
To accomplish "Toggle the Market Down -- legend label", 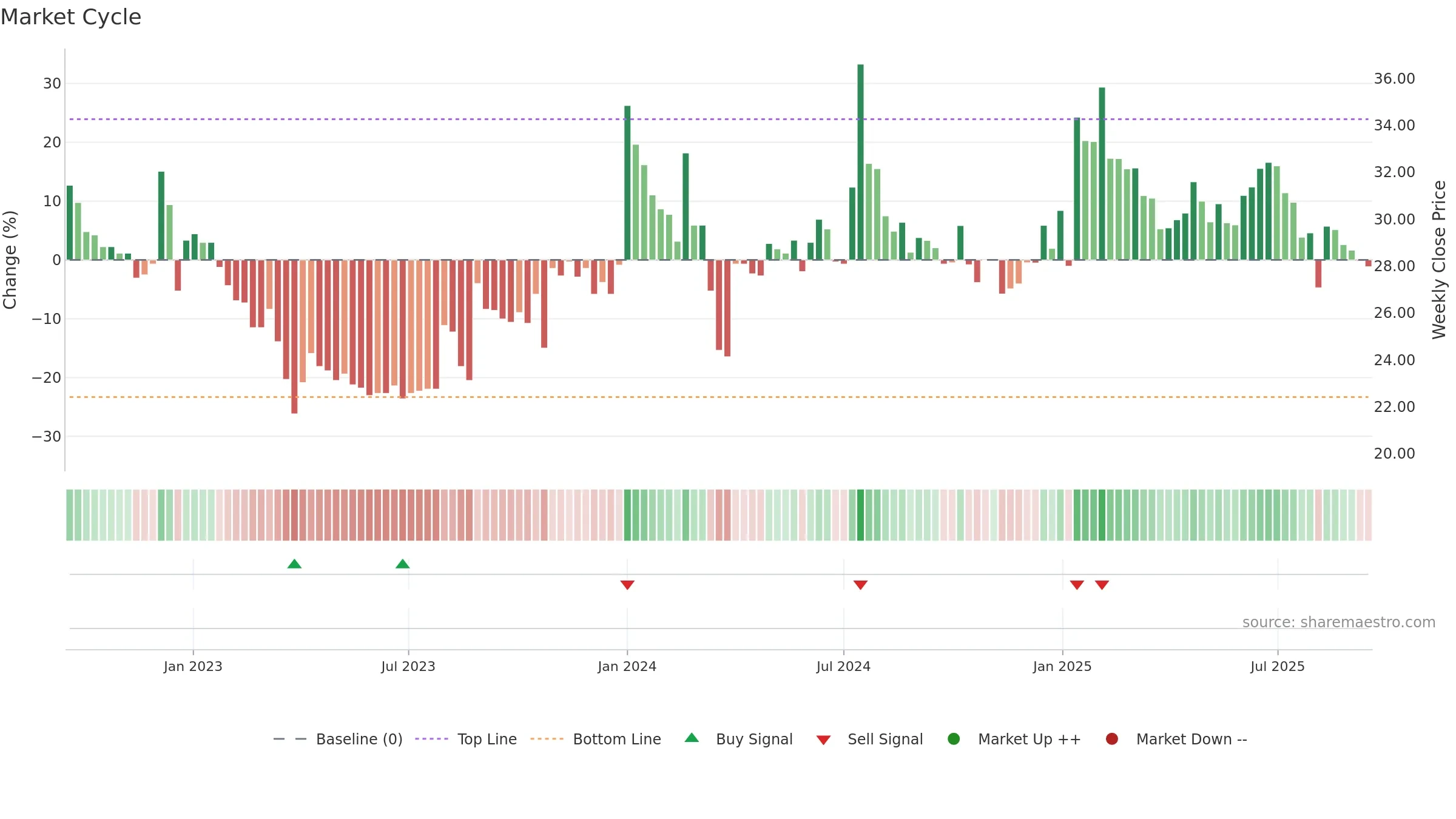I will (x=1191, y=739).
